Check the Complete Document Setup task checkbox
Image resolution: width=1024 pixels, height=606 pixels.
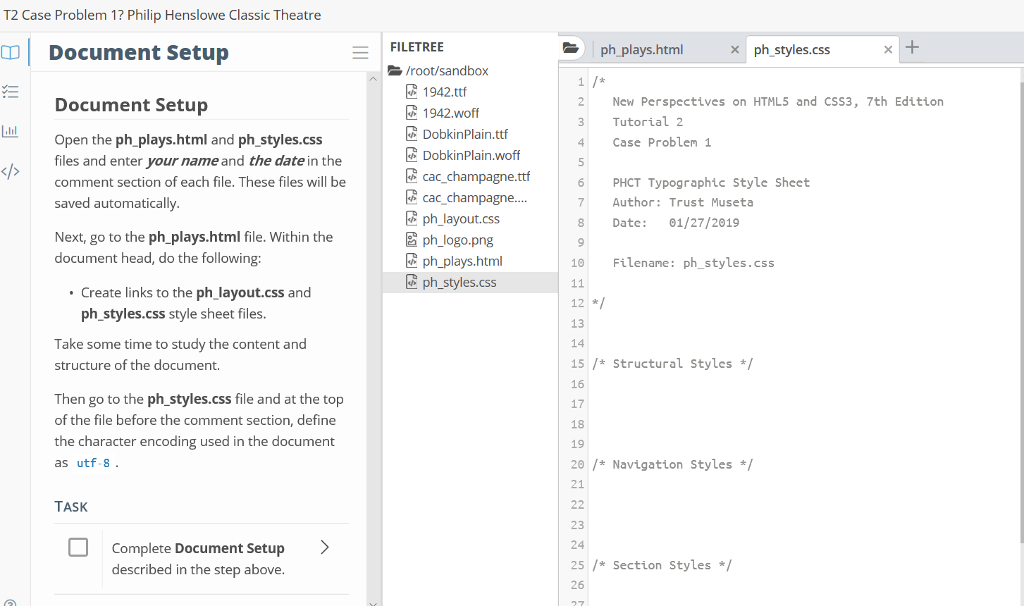pyautogui.click(x=78, y=548)
